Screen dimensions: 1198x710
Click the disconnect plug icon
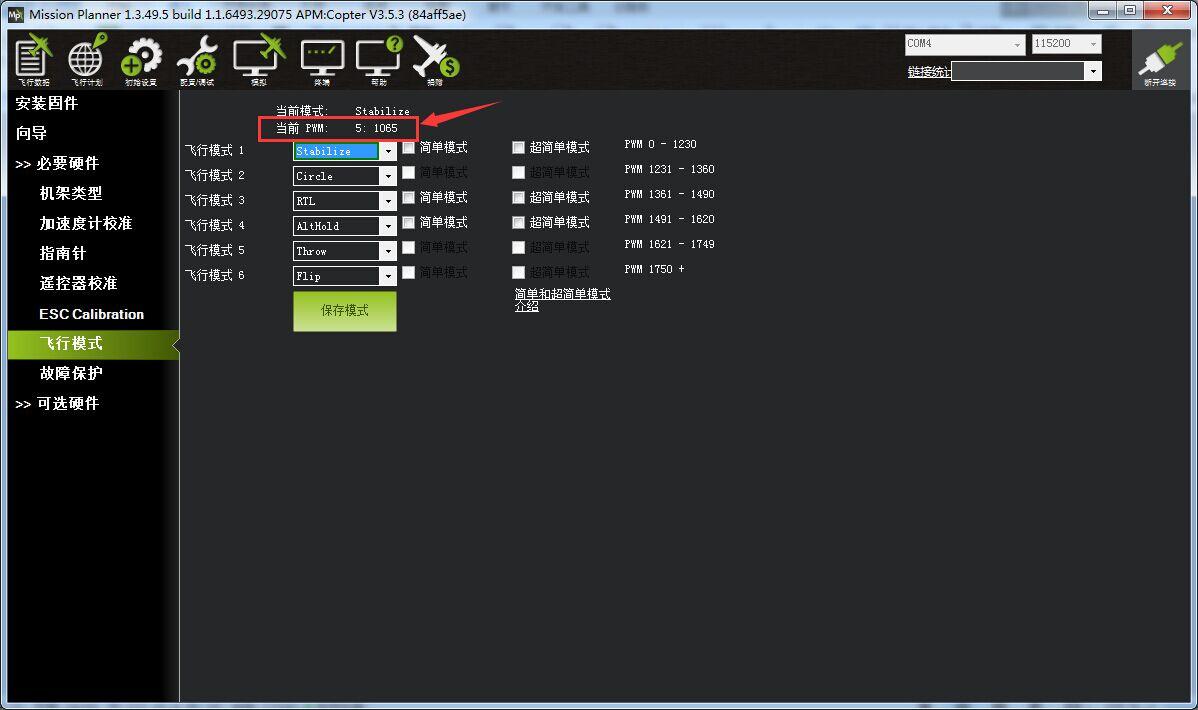(x=1160, y=62)
